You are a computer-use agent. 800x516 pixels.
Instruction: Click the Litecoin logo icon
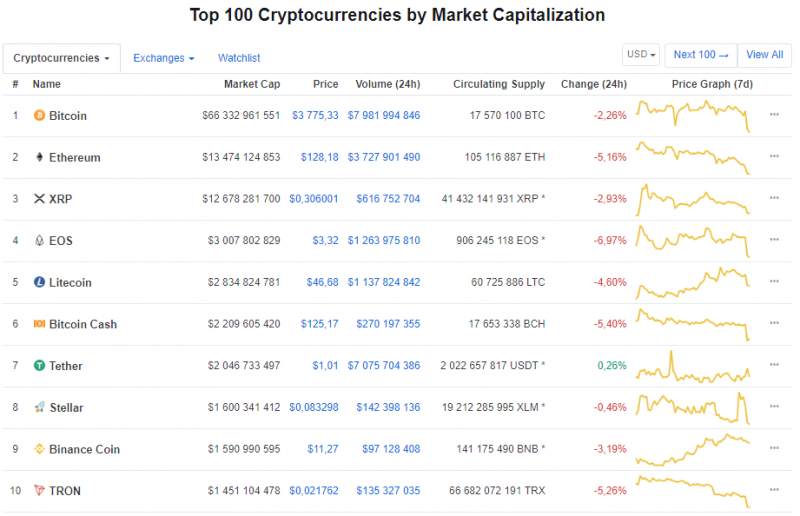(40, 283)
